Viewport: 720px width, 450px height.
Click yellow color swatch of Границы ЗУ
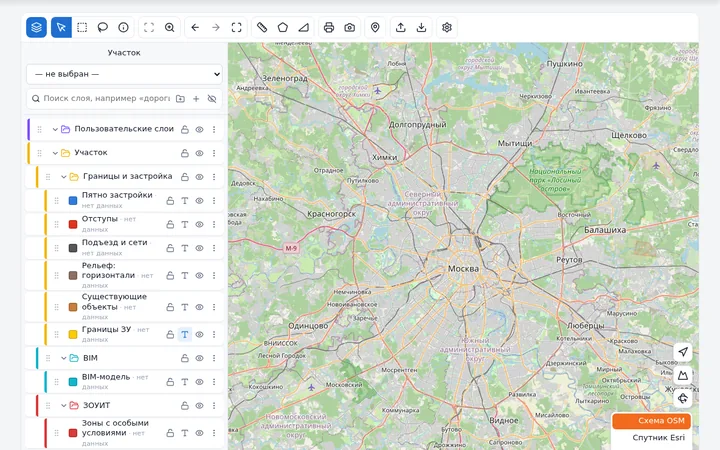coord(73,335)
